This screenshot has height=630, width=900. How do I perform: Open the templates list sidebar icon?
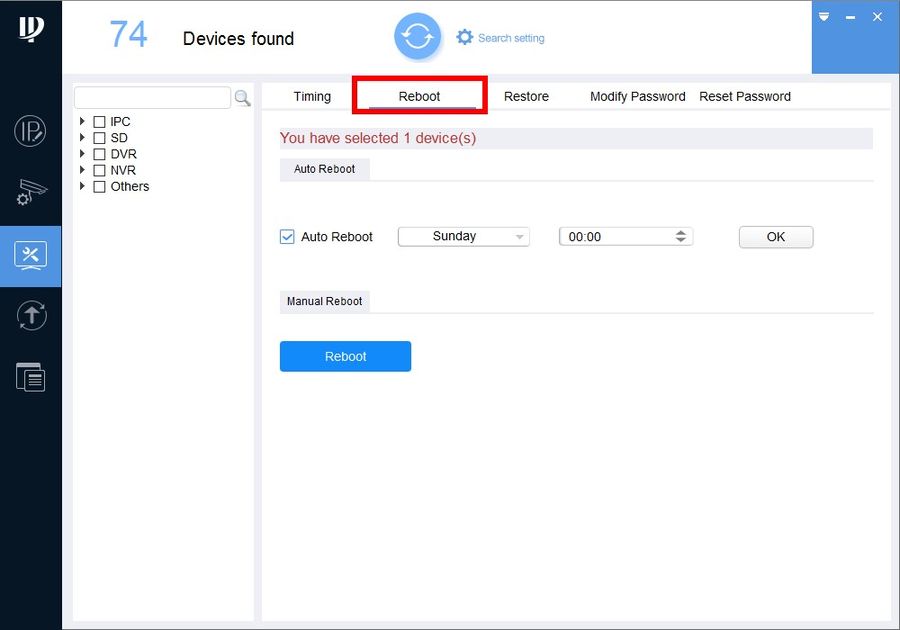pyautogui.click(x=30, y=377)
